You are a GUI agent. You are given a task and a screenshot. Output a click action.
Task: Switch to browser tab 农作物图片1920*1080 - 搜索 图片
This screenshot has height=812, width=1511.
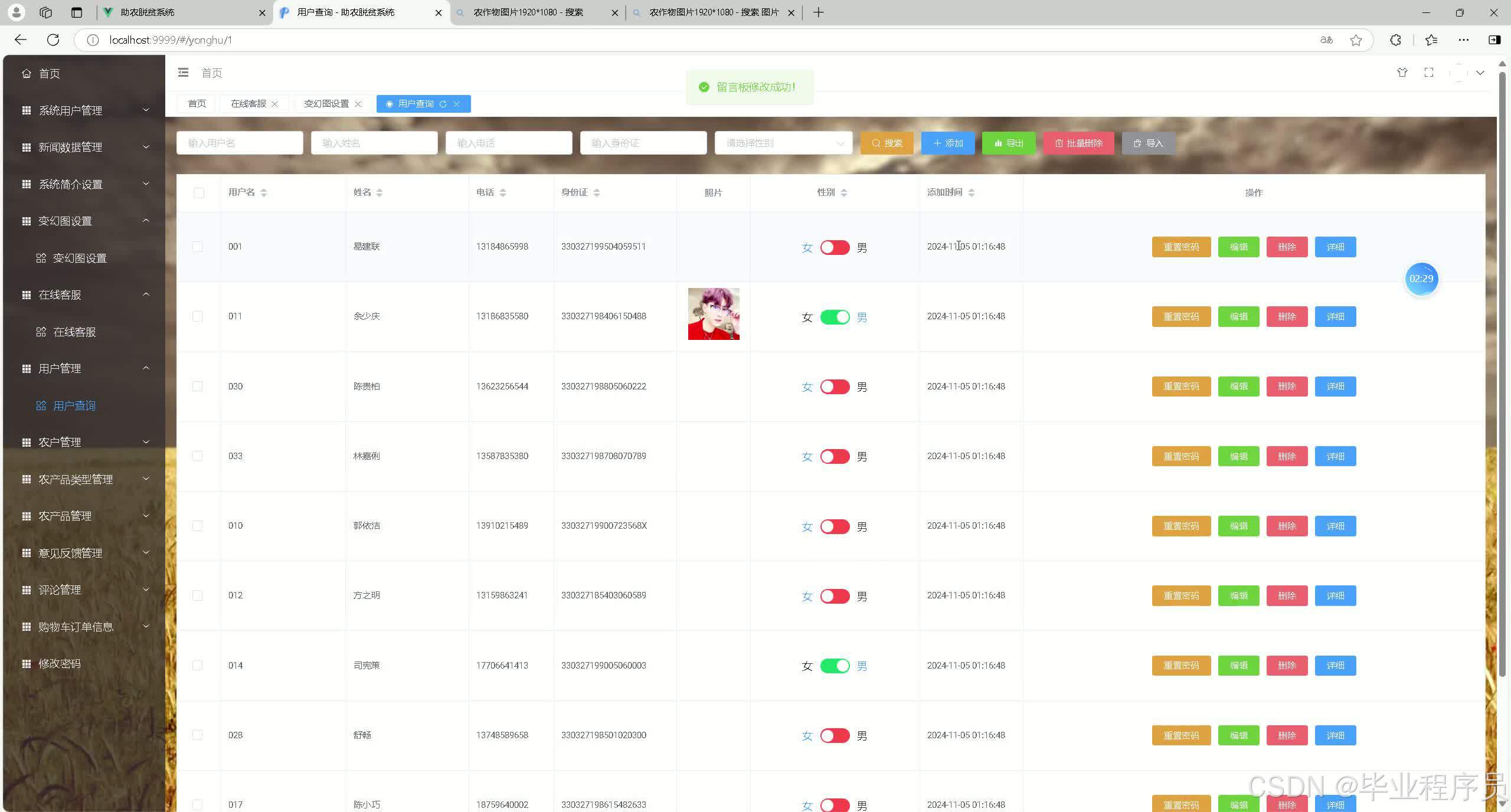click(x=714, y=12)
